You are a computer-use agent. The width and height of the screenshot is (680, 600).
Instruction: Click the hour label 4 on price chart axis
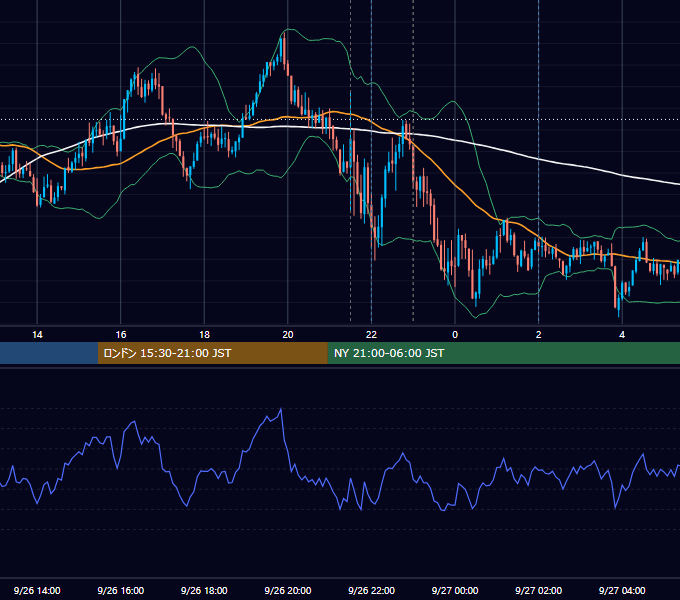[x=622, y=335]
